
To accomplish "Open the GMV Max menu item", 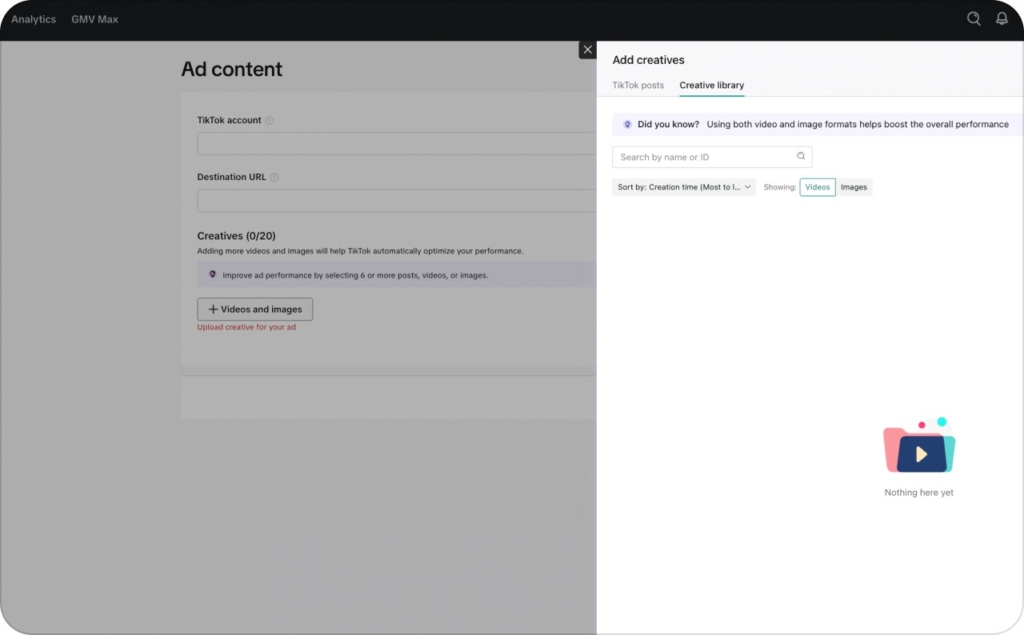I will tap(94, 19).
